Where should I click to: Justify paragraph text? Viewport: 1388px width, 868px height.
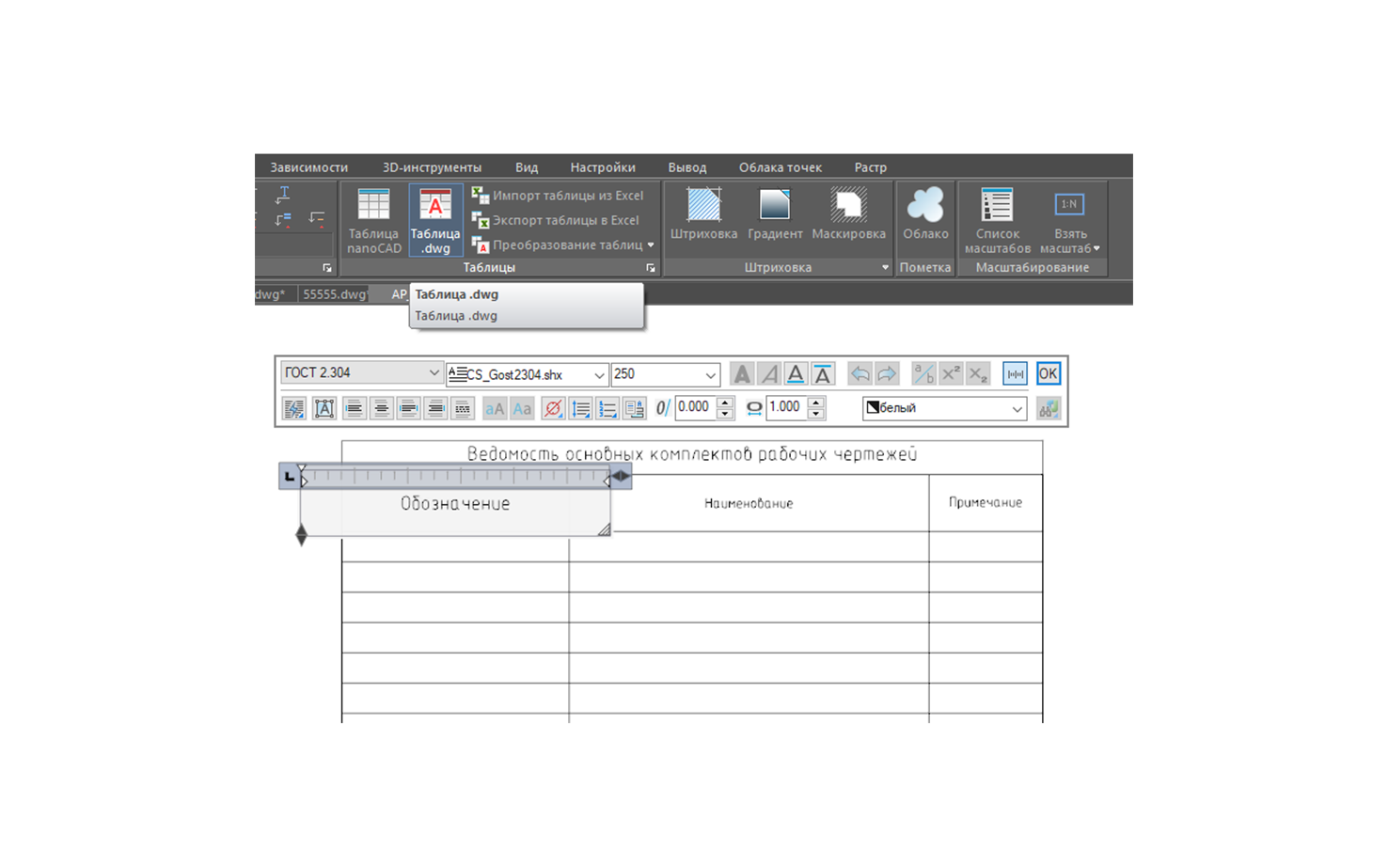435,408
